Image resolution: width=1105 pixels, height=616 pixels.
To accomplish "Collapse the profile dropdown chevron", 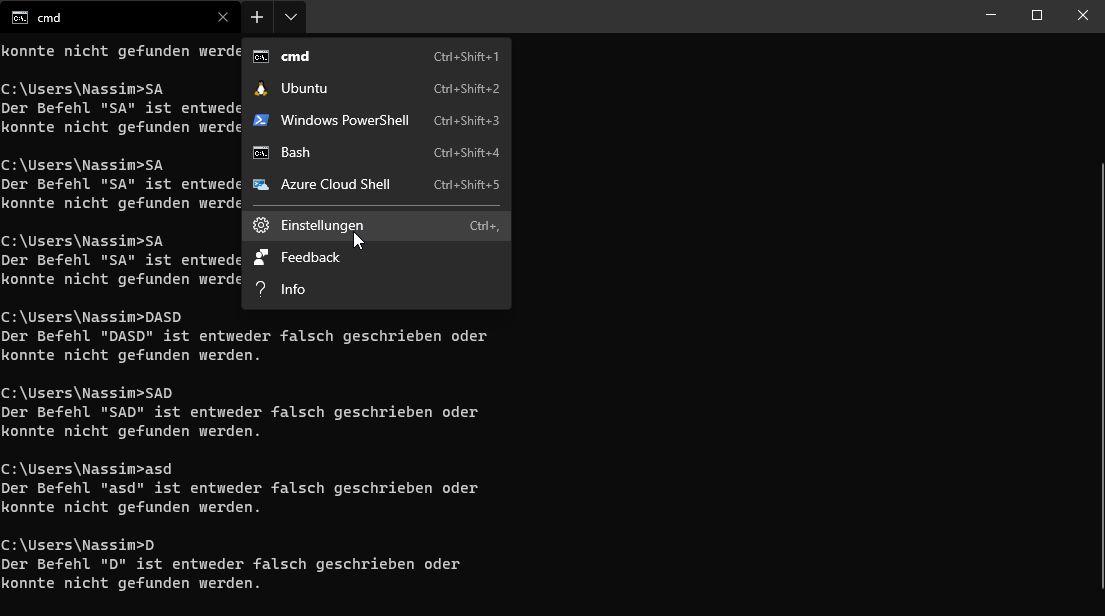I will coord(290,17).
